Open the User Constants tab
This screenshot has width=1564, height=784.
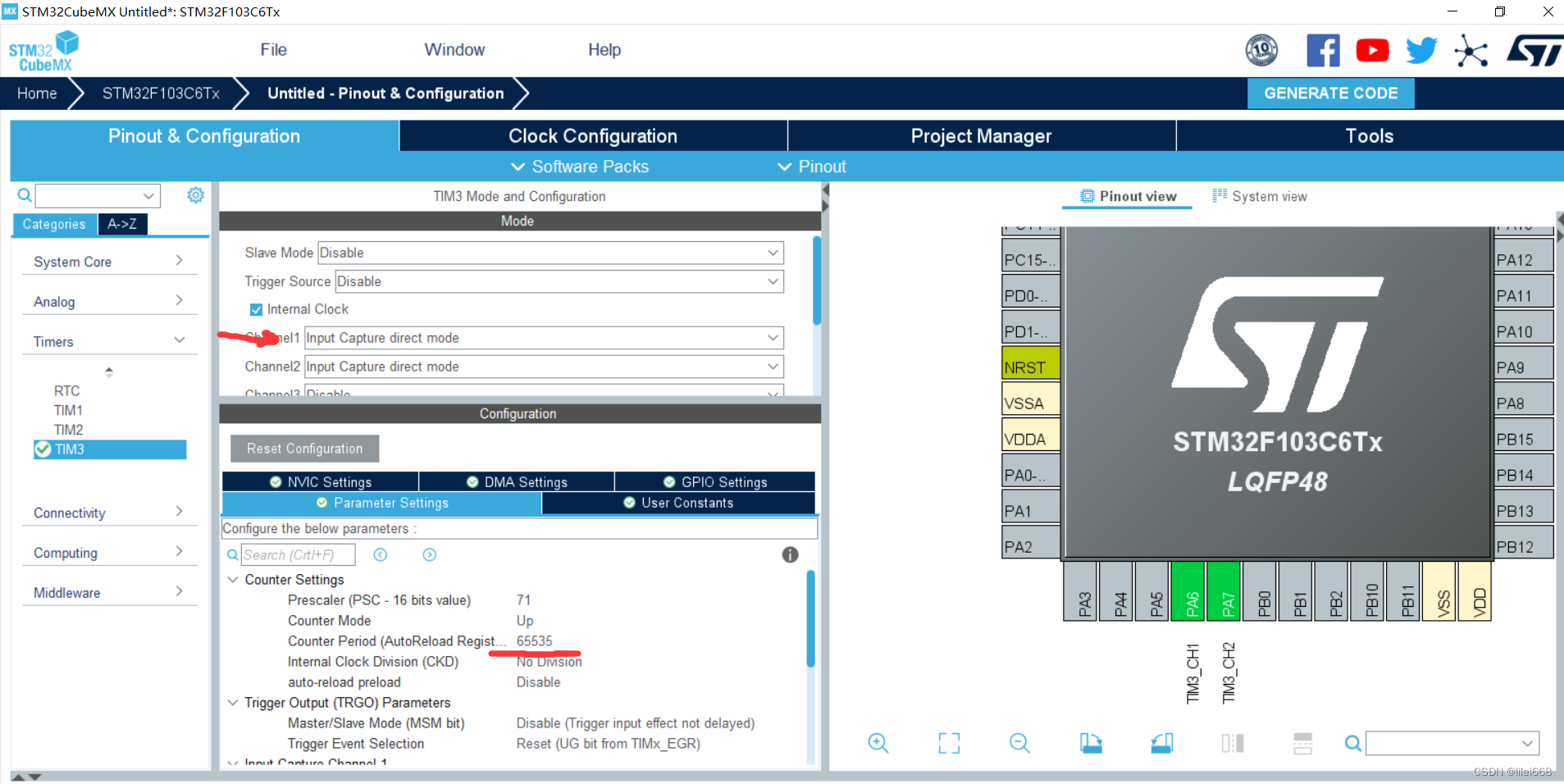tap(678, 503)
